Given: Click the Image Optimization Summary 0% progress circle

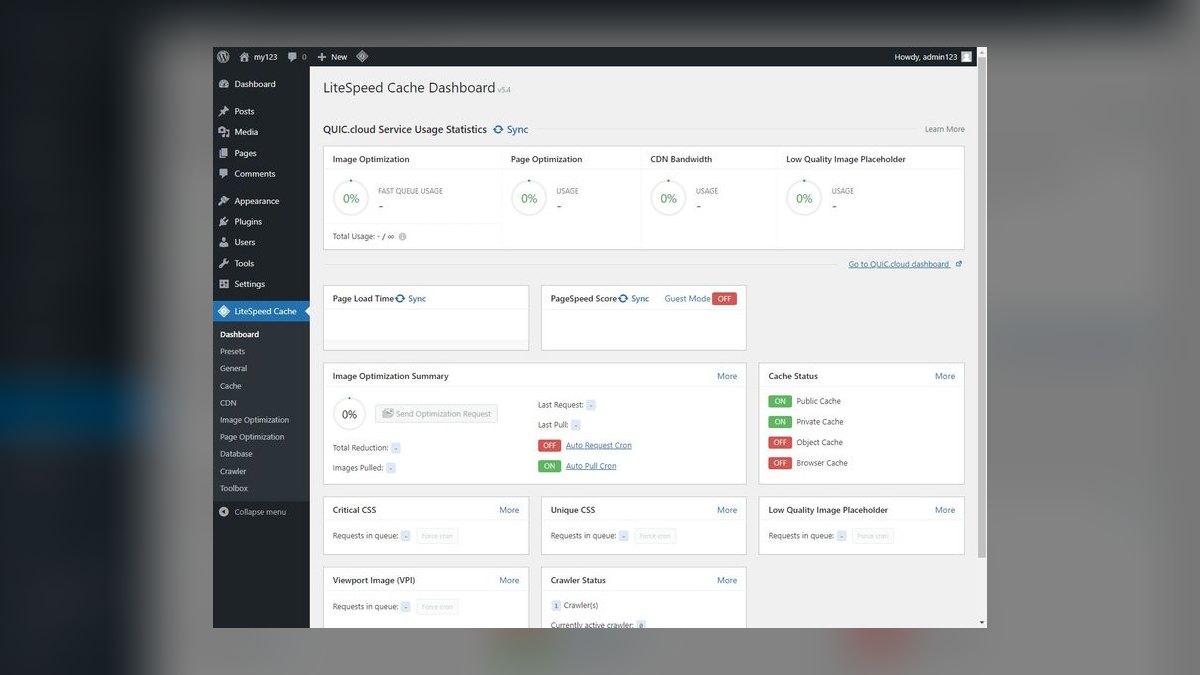Looking at the screenshot, I should [x=349, y=414].
